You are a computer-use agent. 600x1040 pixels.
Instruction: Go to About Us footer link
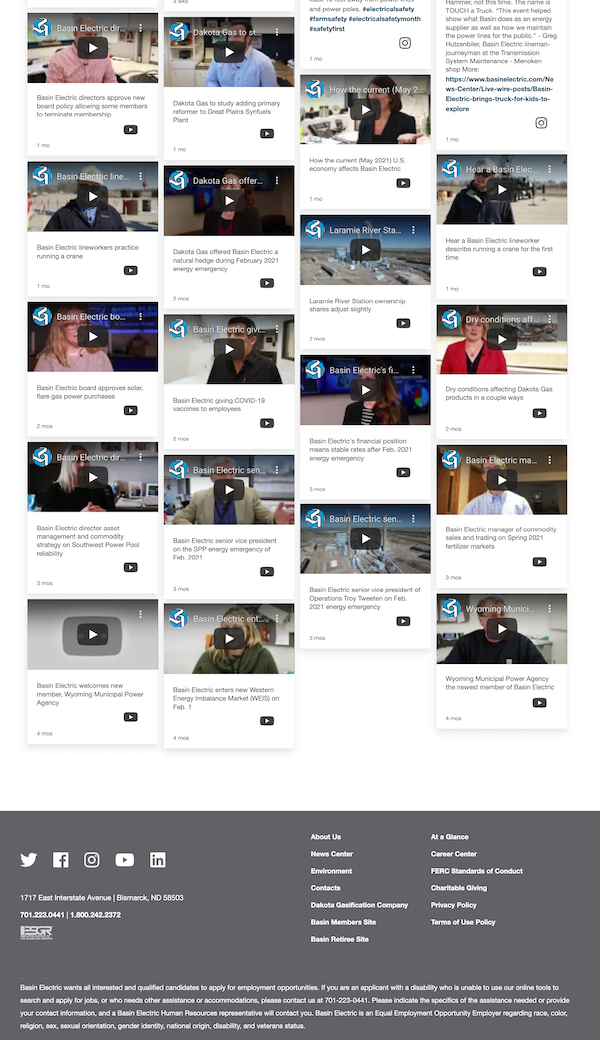click(326, 837)
